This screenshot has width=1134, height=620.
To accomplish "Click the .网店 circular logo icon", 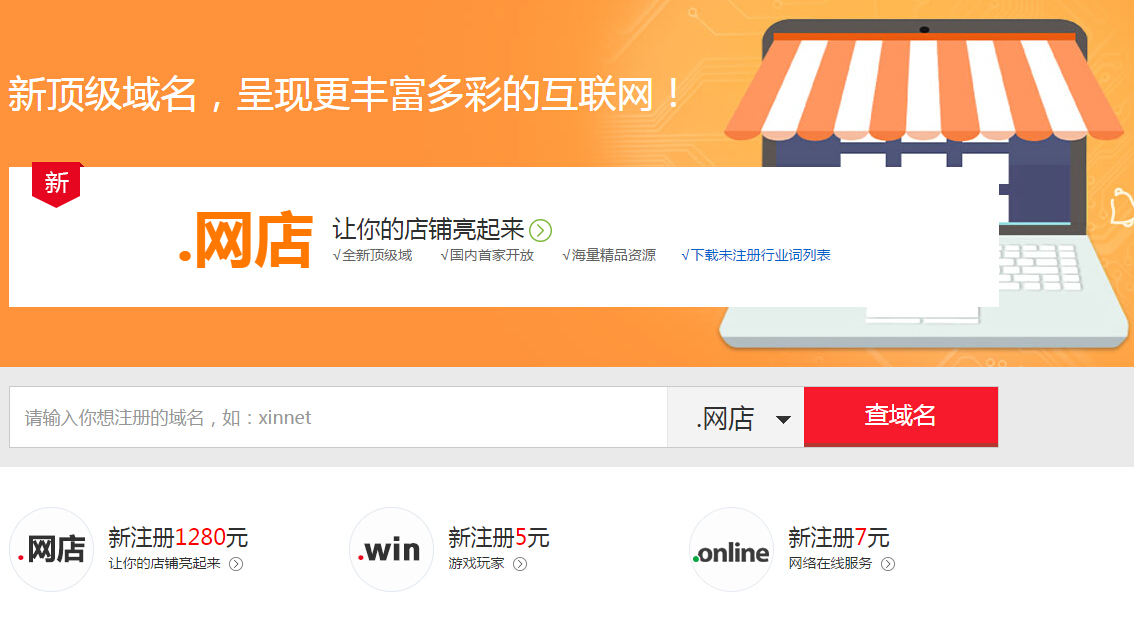I will (52, 549).
